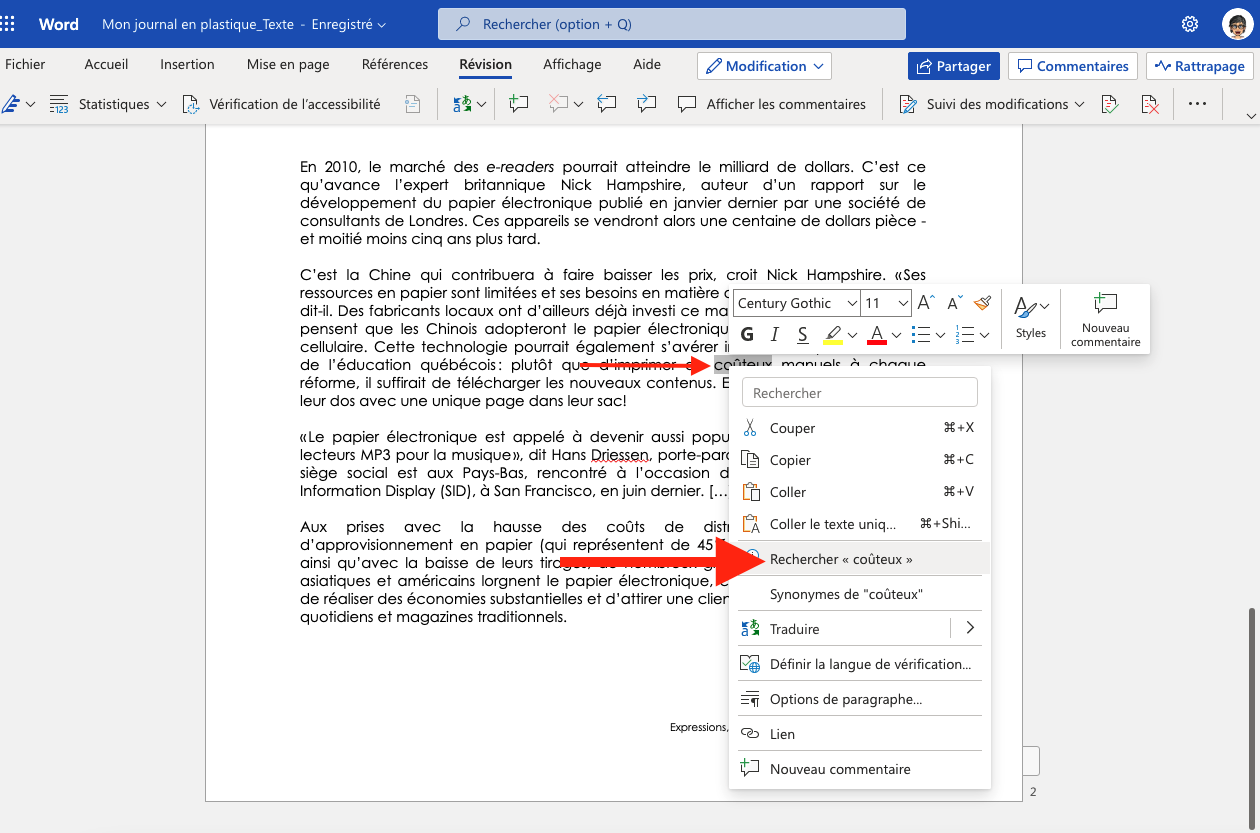
Task: Apply italic formatting in the mini toolbar
Action: [774, 334]
